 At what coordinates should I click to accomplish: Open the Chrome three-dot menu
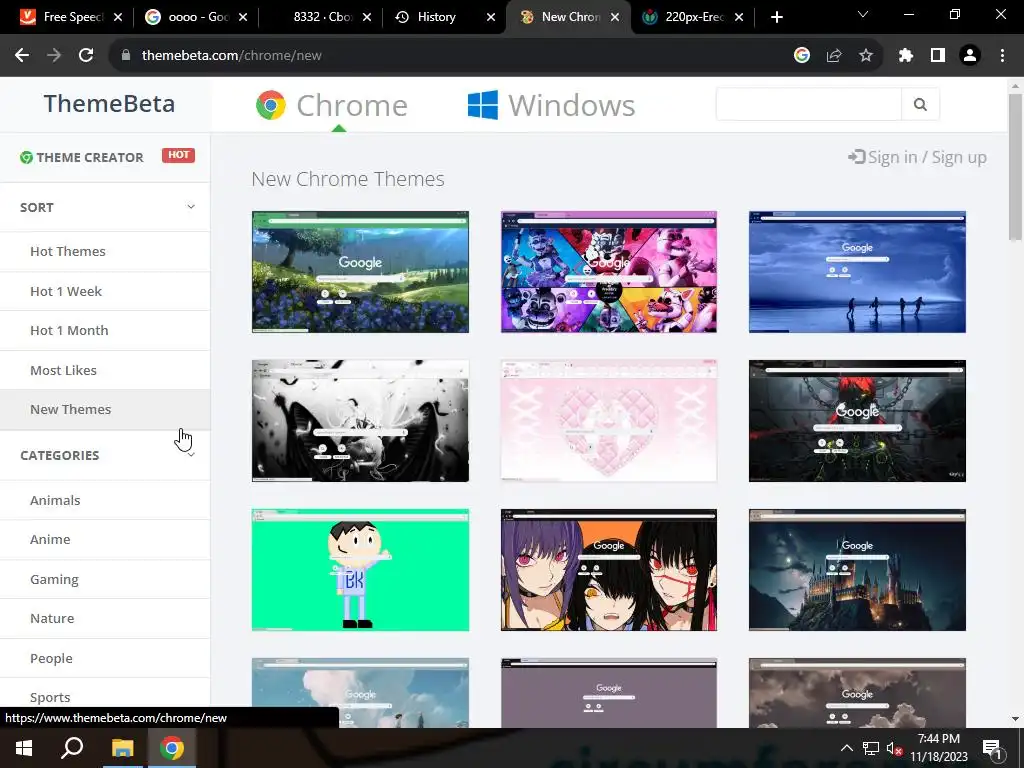[1002, 56]
